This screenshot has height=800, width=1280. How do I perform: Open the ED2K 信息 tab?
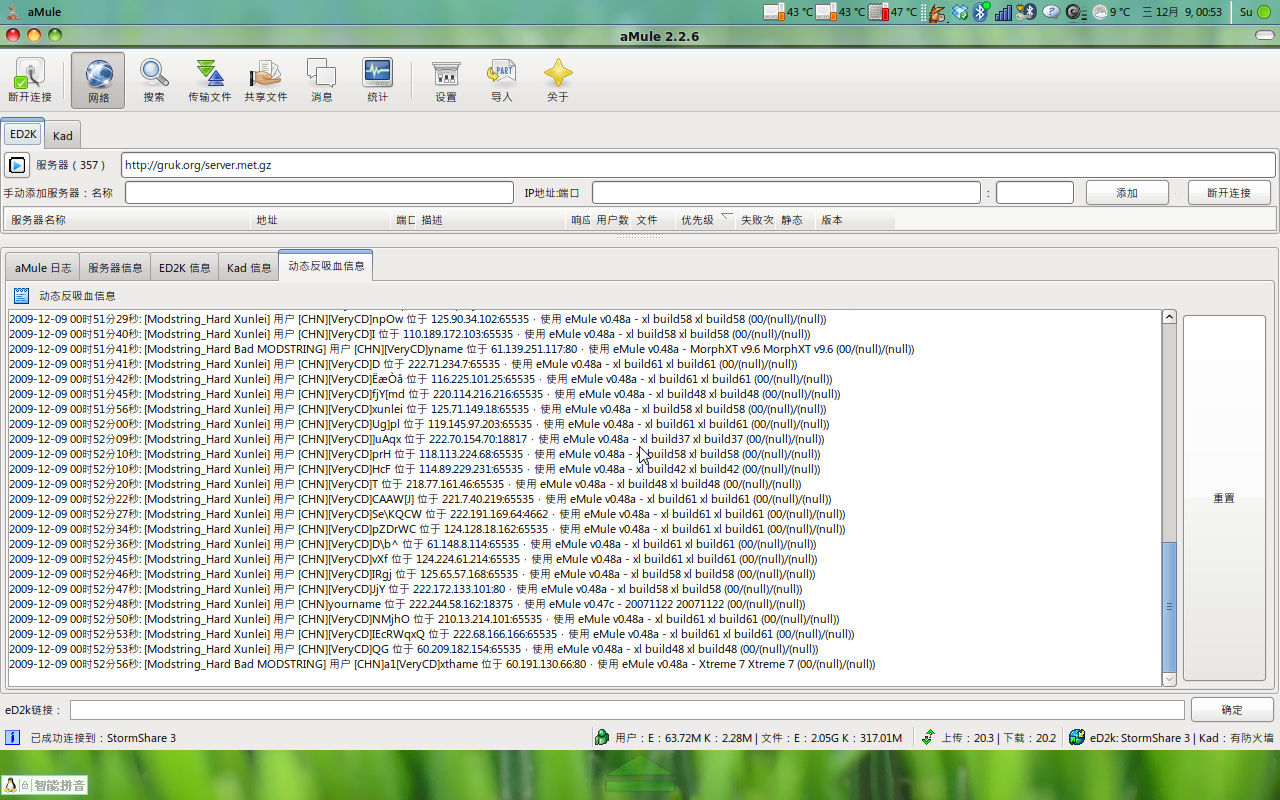tap(184, 268)
